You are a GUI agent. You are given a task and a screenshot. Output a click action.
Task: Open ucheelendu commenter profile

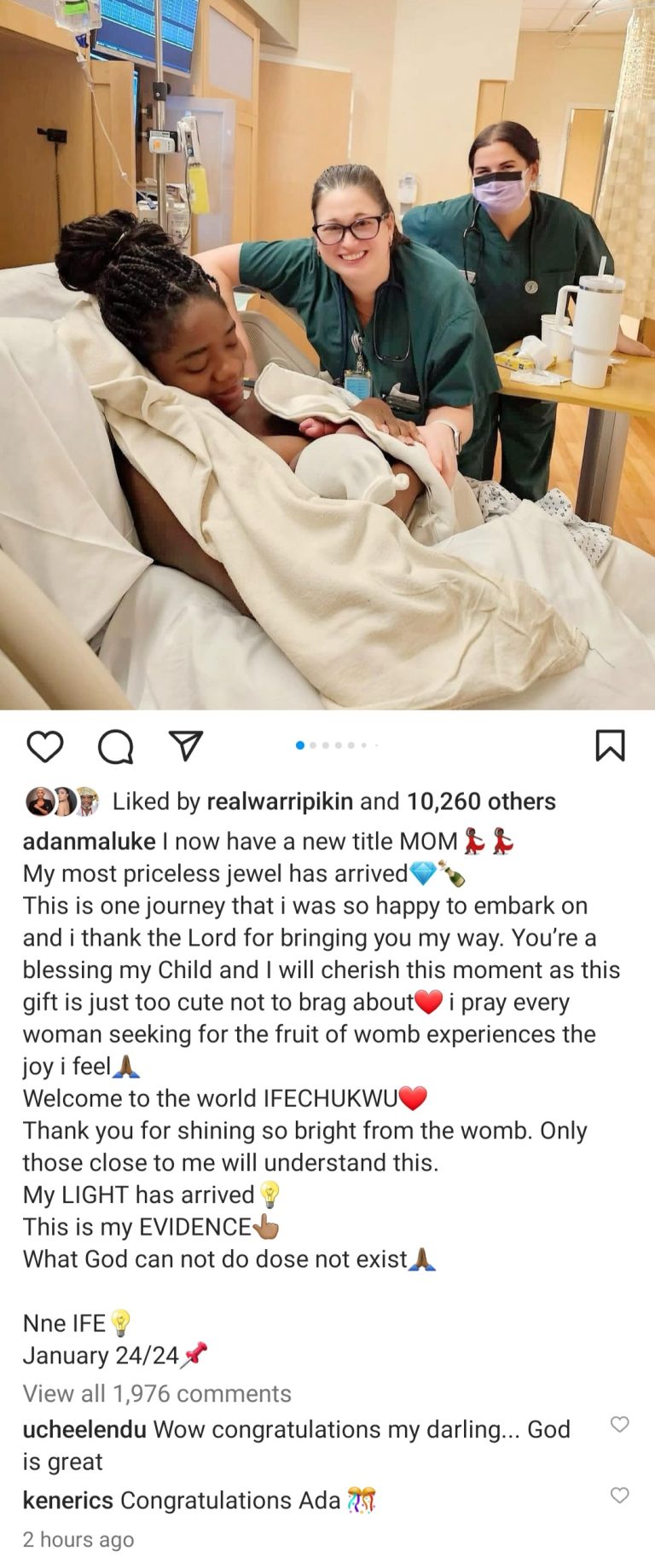pyautogui.click(x=84, y=1429)
